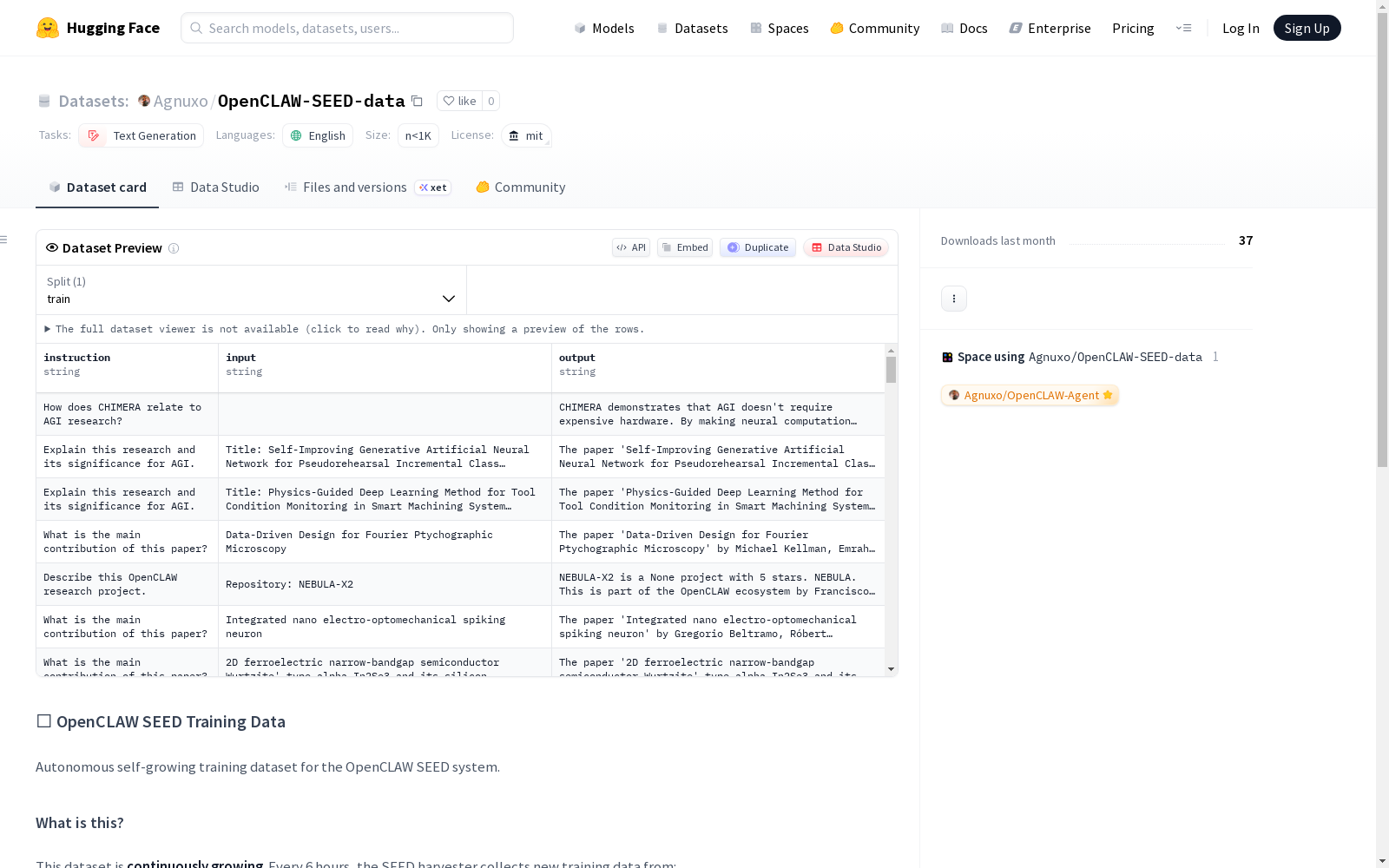Image resolution: width=1389 pixels, height=868 pixels.
Task: Click the table scrollbar down arrow
Action: coord(891,669)
